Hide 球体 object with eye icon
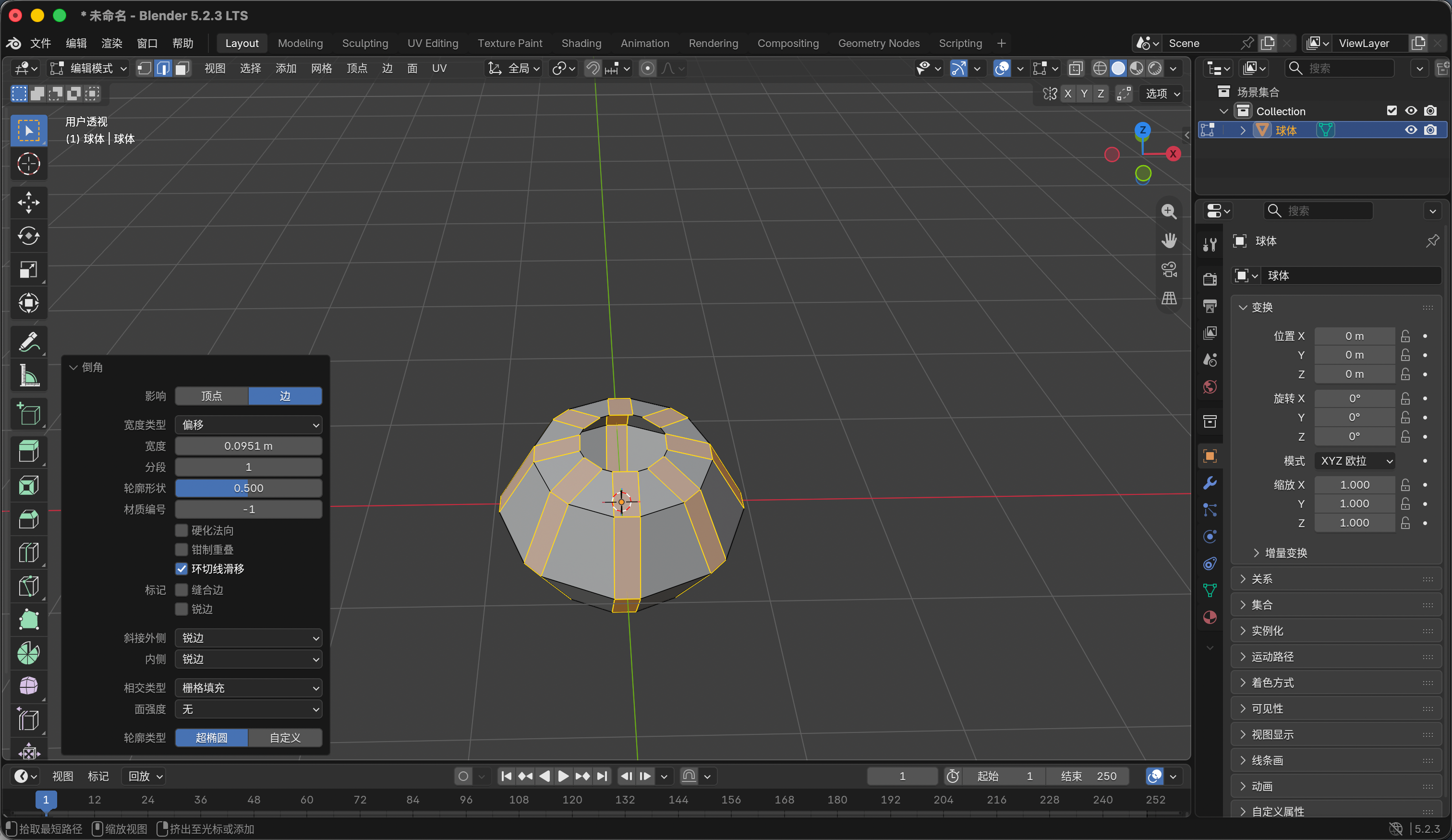 [1411, 130]
